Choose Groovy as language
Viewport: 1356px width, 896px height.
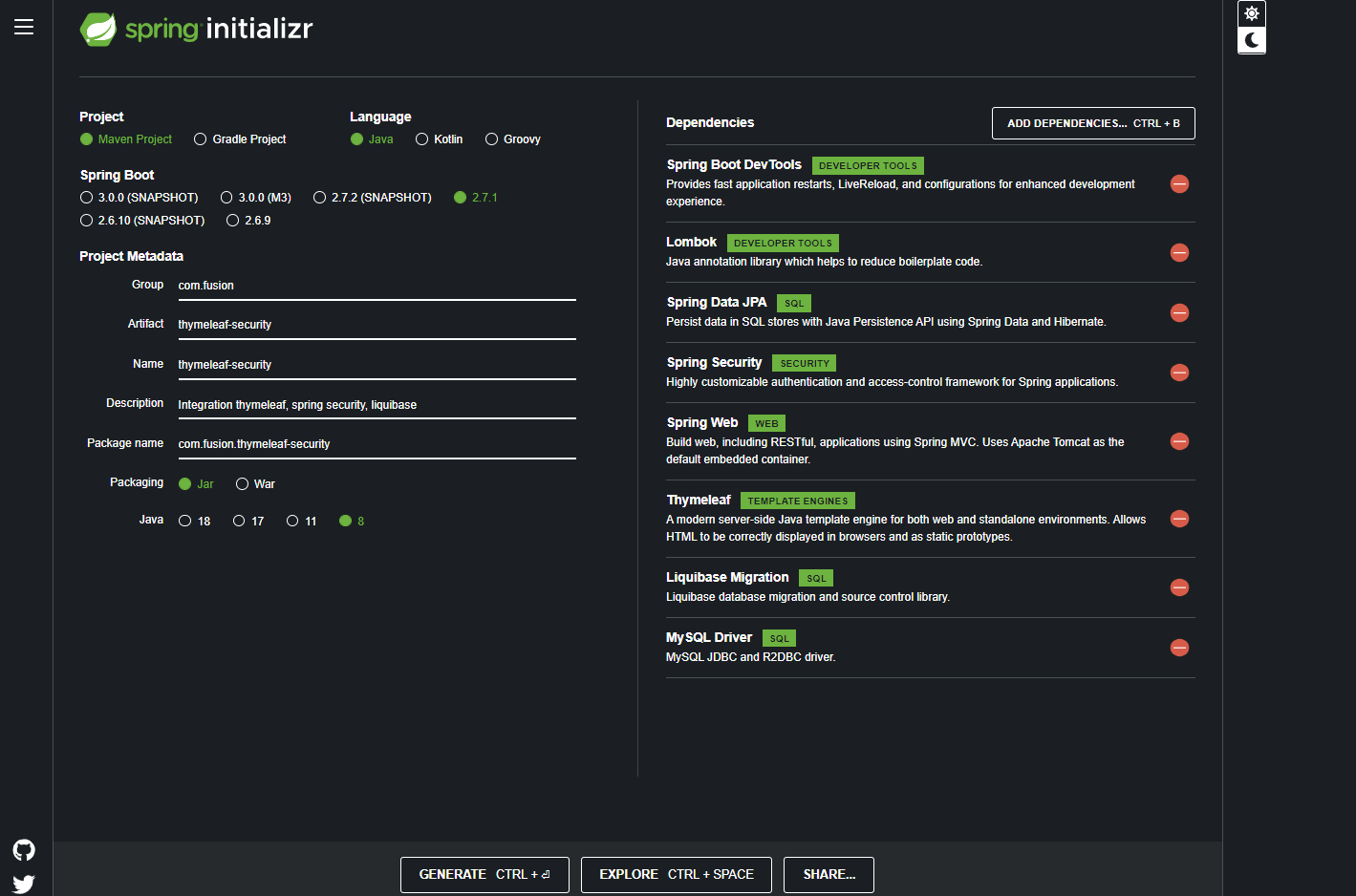[513, 139]
